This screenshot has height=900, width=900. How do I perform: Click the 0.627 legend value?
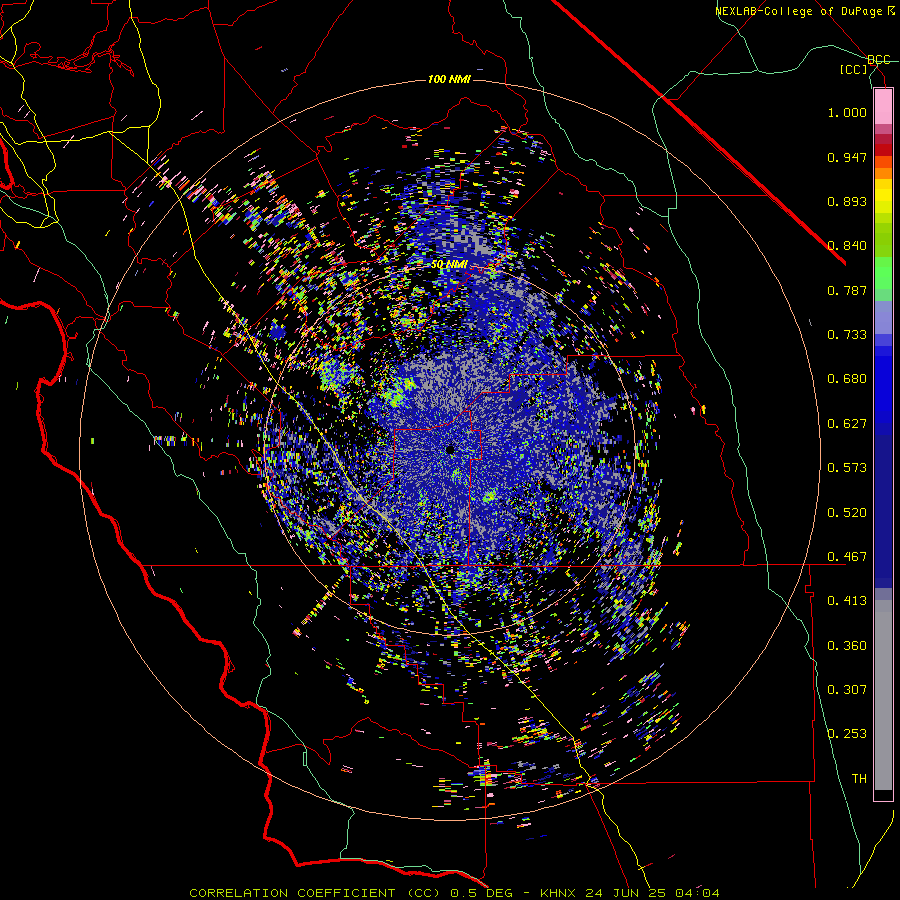click(x=847, y=424)
